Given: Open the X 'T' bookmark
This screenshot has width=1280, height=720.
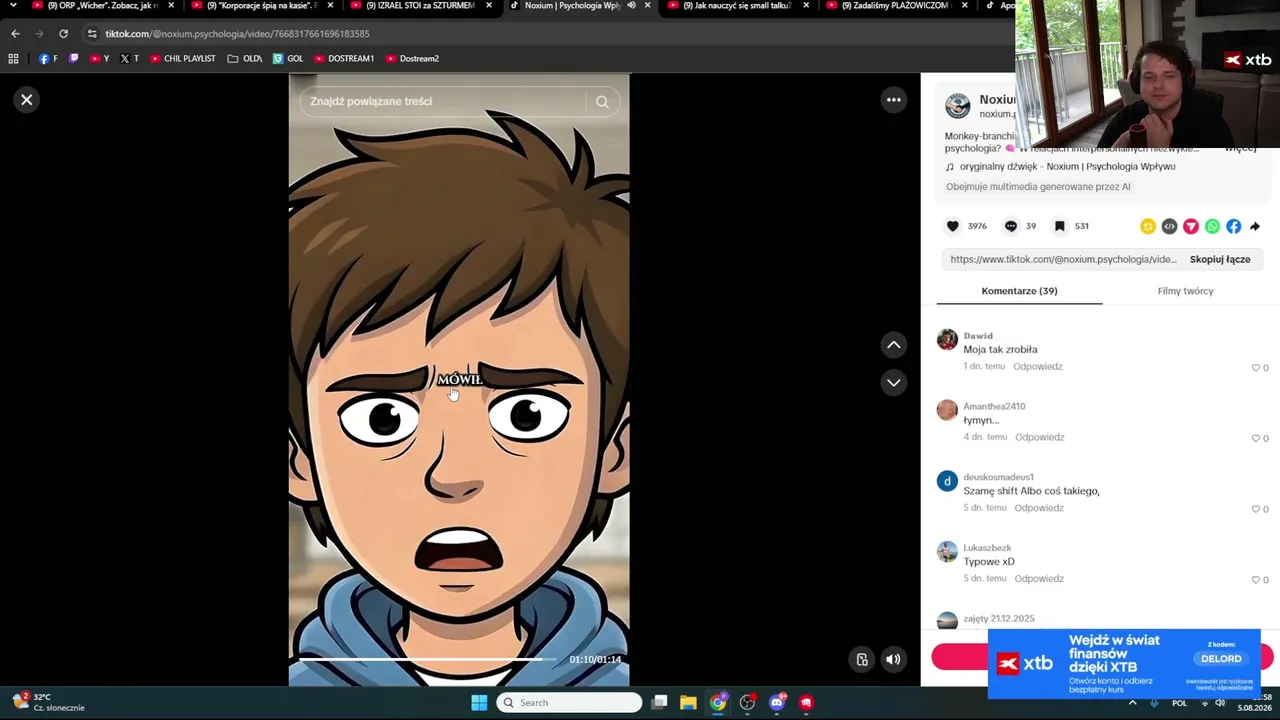Looking at the screenshot, I should [129, 59].
